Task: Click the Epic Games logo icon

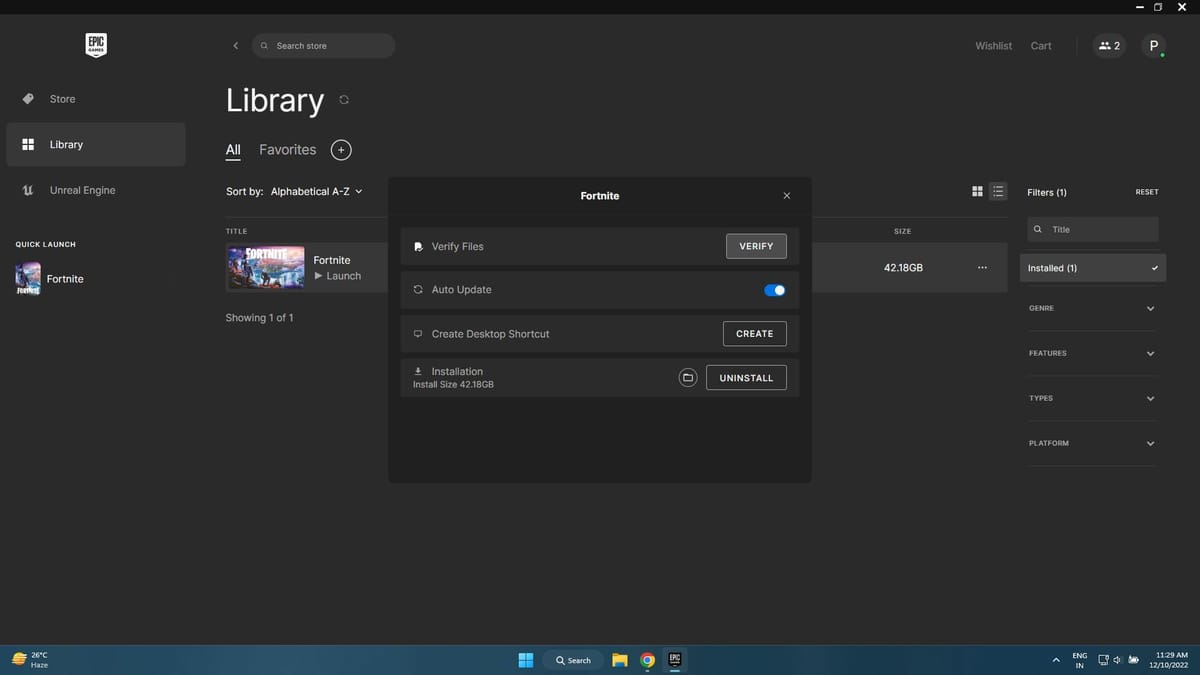Action: pos(95,45)
